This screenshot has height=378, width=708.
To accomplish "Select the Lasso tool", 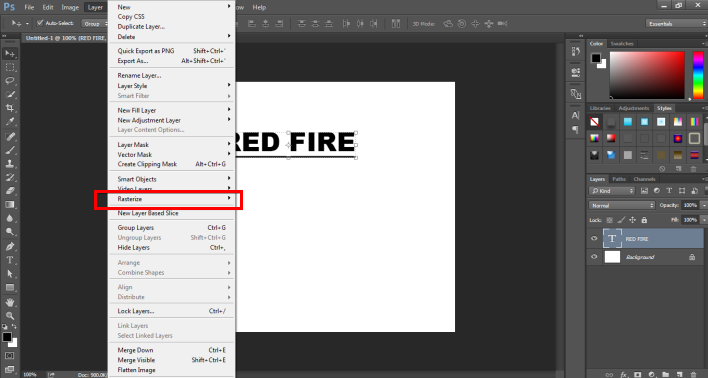I will click(x=10, y=81).
